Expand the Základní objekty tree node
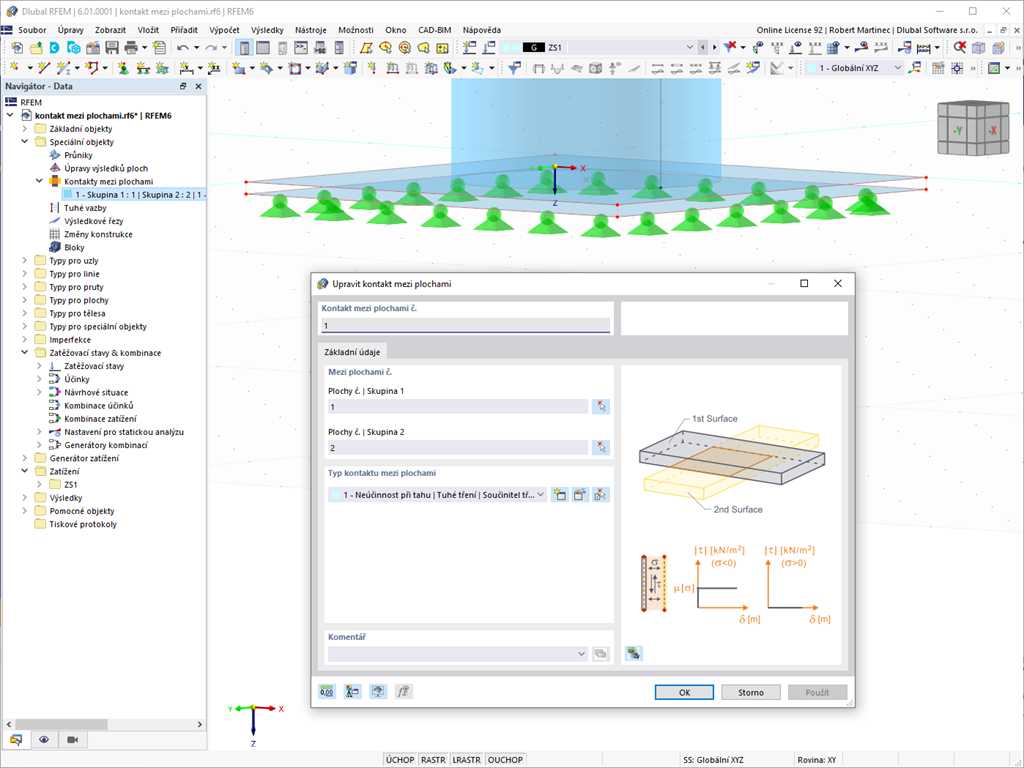Image resolution: width=1024 pixels, height=768 pixels. point(25,129)
